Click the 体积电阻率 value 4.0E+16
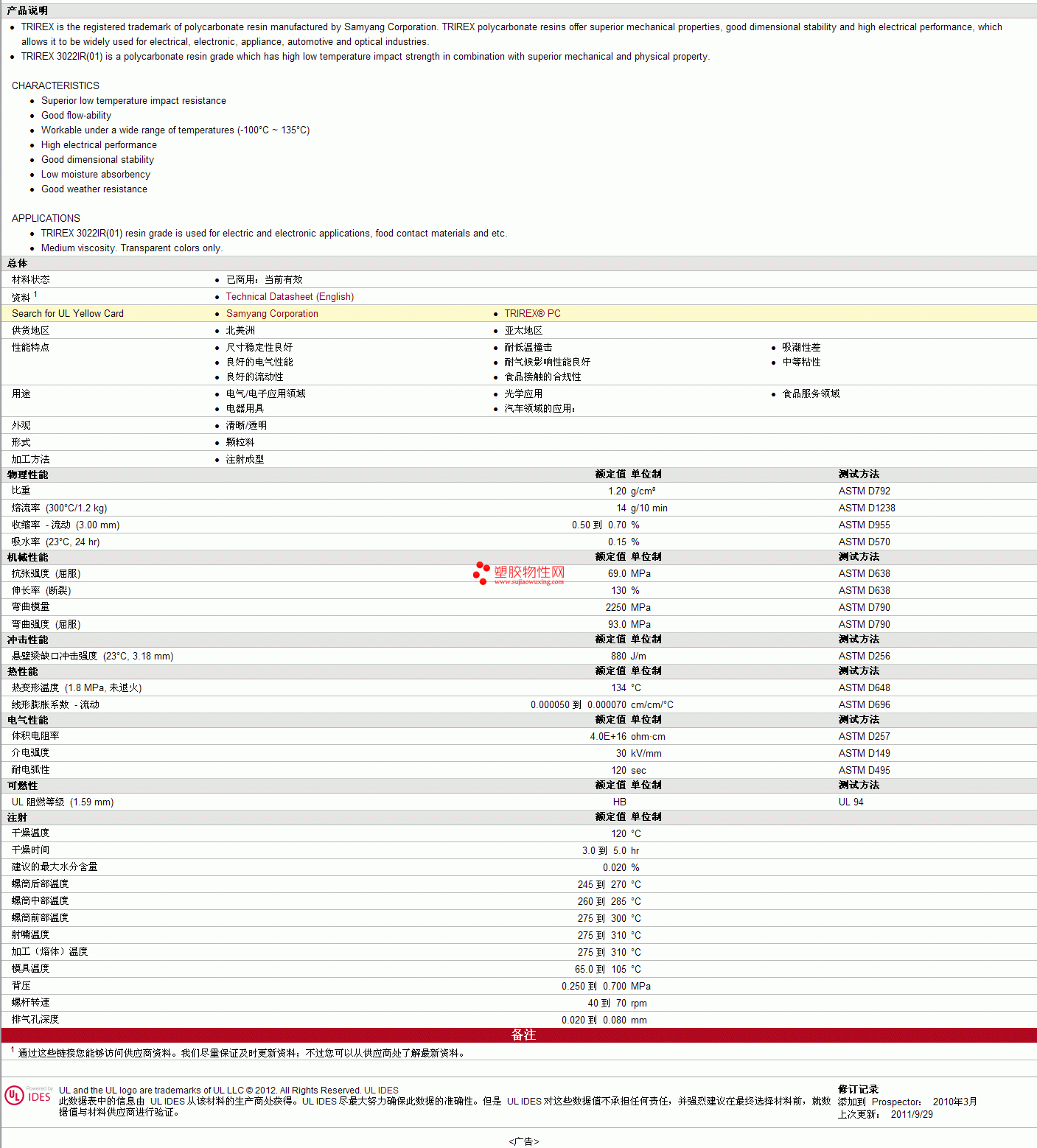Viewport: 1037px width, 1148px height. (x=608, y=736)
